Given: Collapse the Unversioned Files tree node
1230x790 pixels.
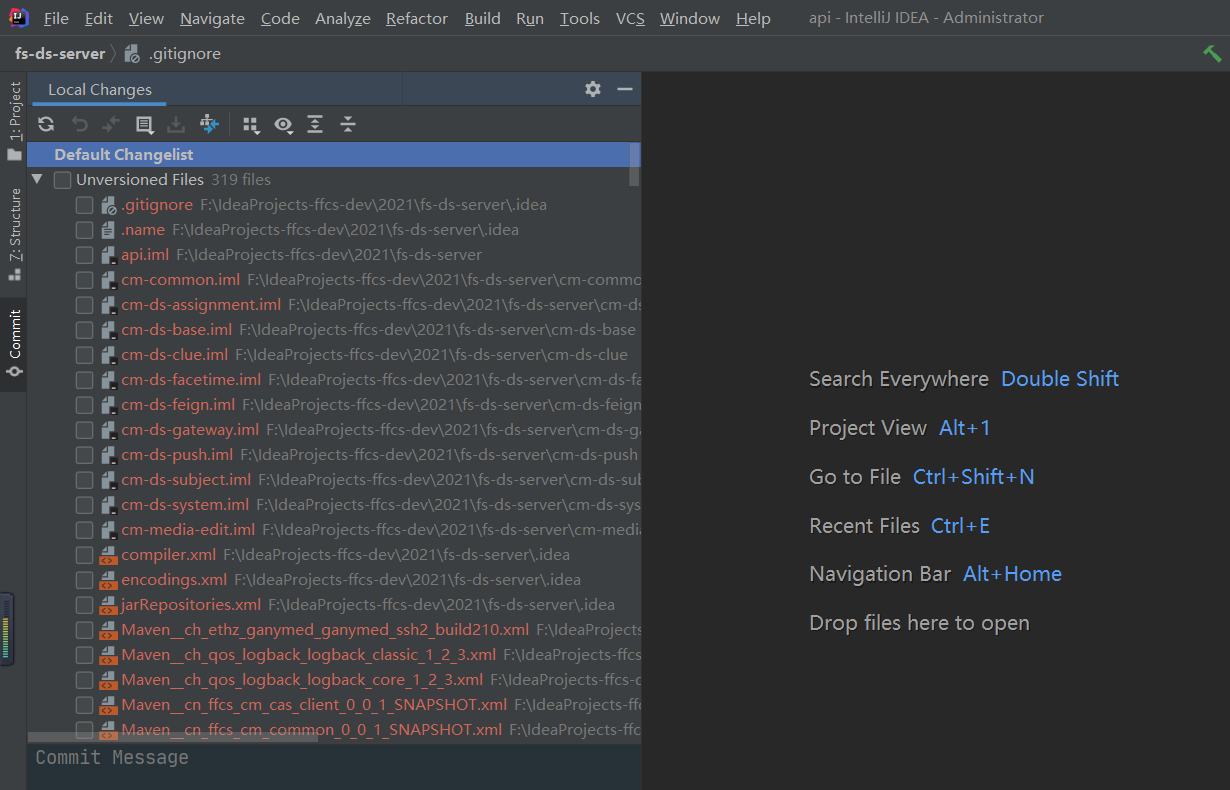Looking at the screenshot, I should (37, 179).
